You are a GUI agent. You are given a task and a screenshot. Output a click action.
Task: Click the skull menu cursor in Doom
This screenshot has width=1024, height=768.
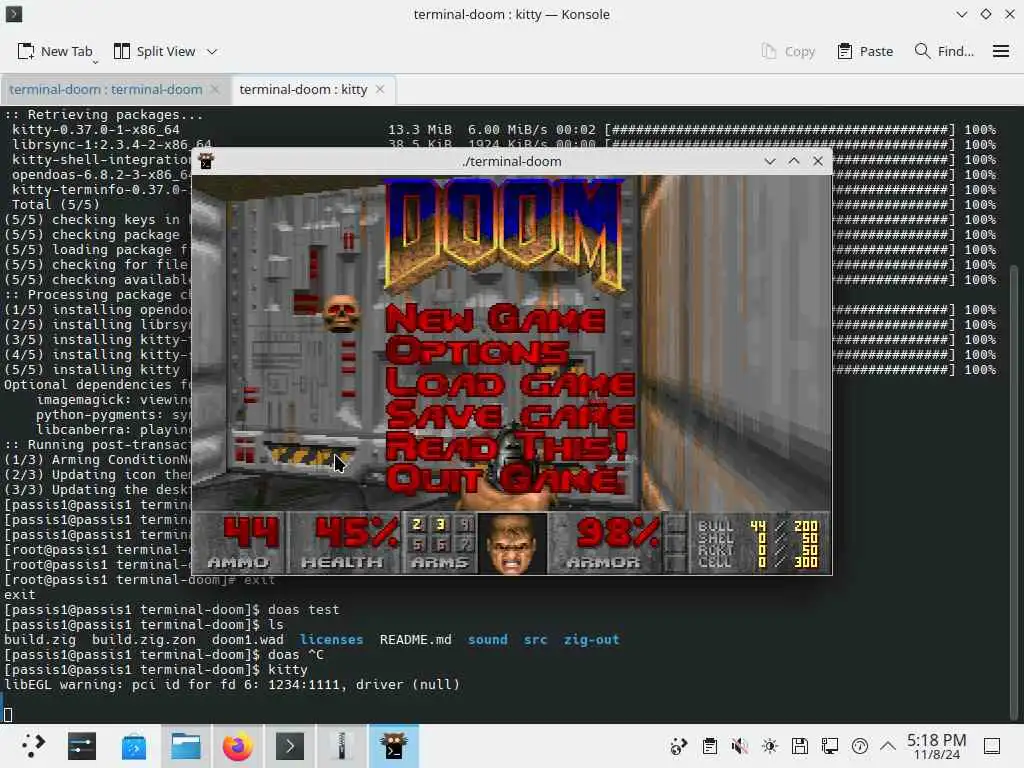tap(340, 313)
